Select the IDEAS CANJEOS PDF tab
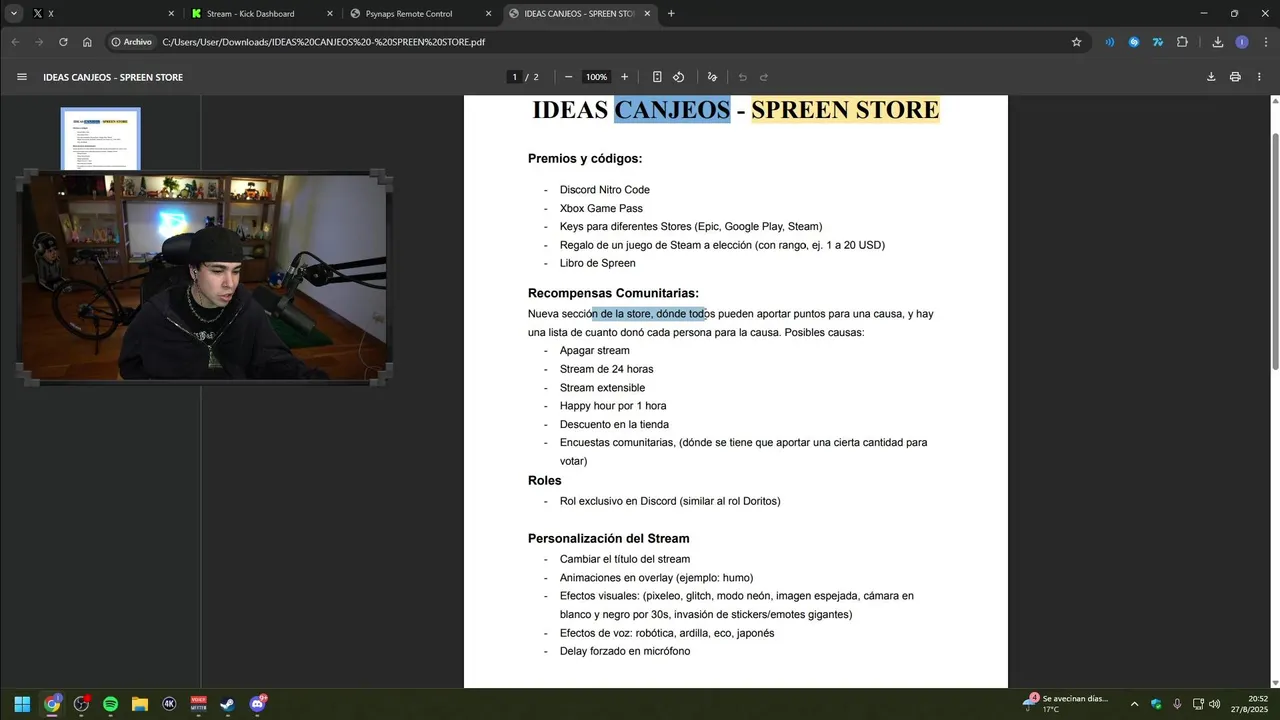This screenshot has height=720, width=1280. coord(578,14)
